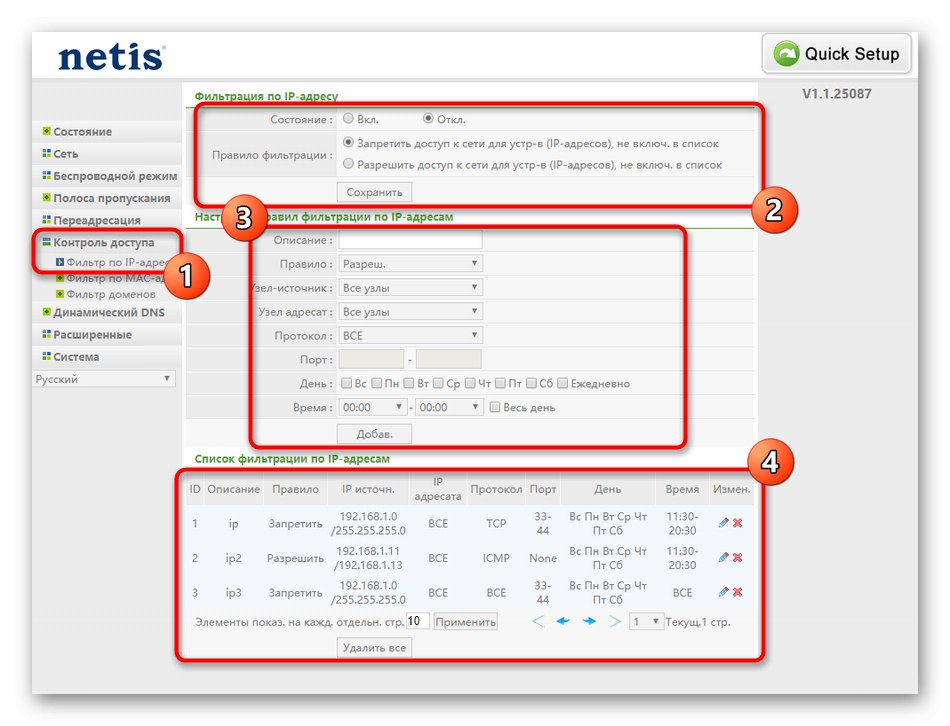Screen dimensions: 950x726
Task: Click the Добав. button to add rule
Action: (x=374, y=434)
